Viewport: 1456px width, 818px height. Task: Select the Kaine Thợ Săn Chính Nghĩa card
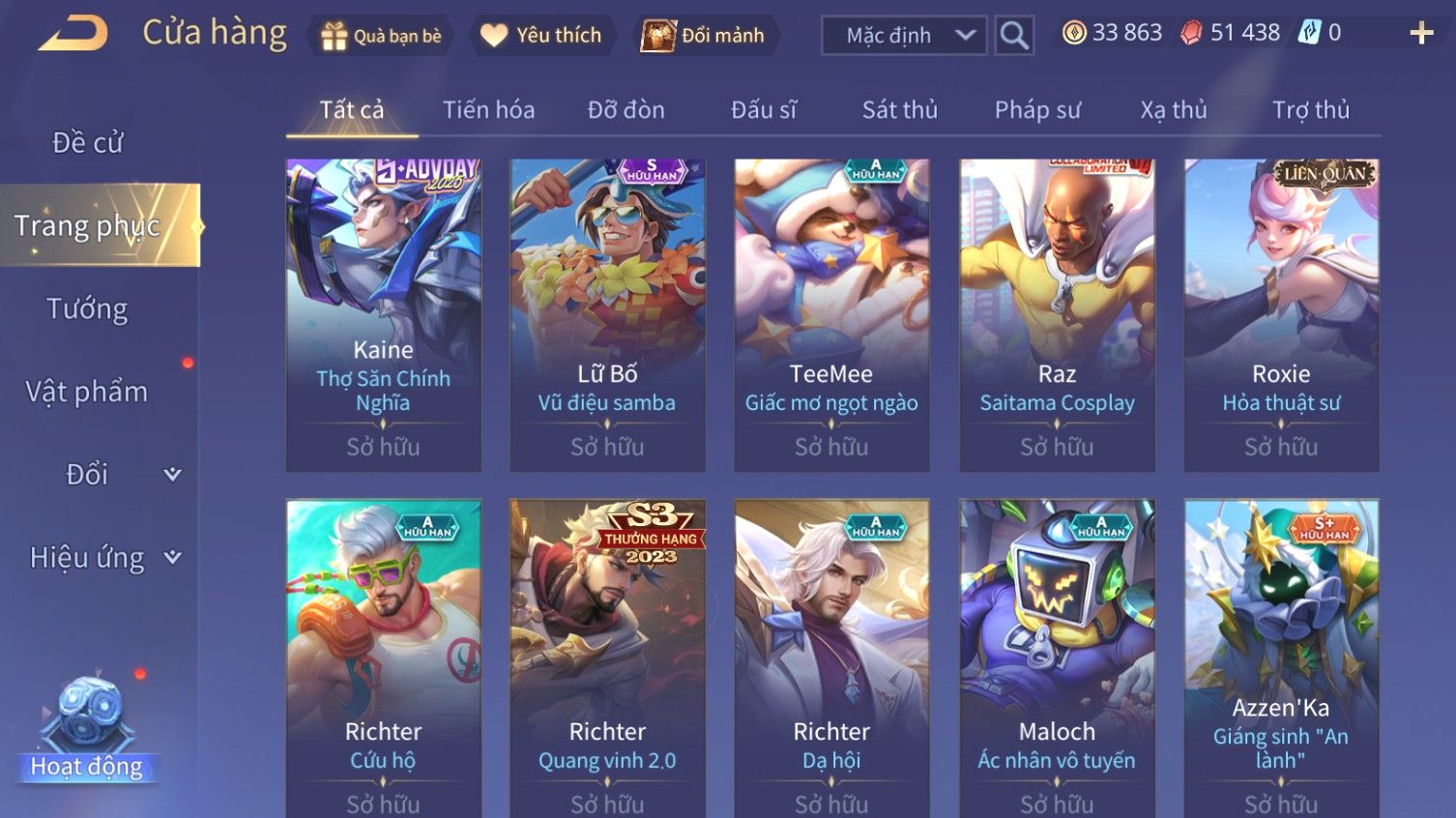[x=384, y=315]
